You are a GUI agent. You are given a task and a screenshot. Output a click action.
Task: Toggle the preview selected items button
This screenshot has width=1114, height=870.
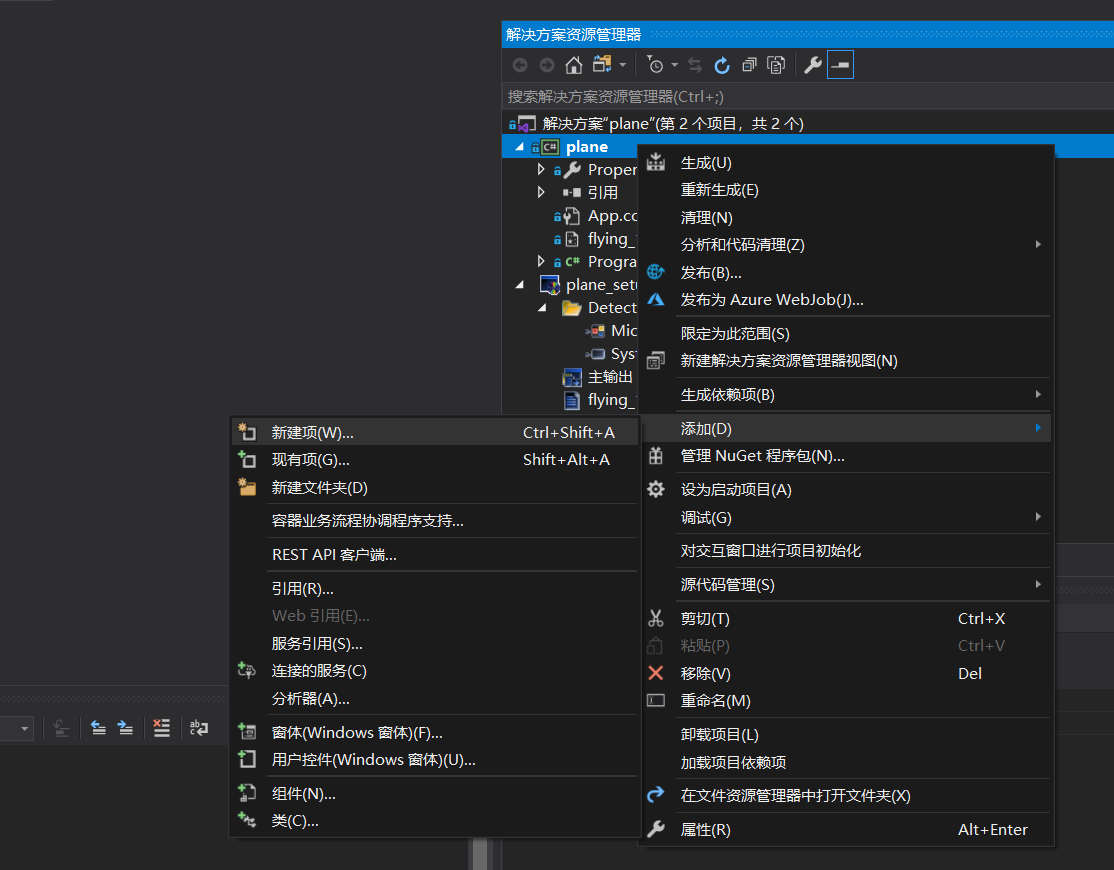click(x=840, y=65)
